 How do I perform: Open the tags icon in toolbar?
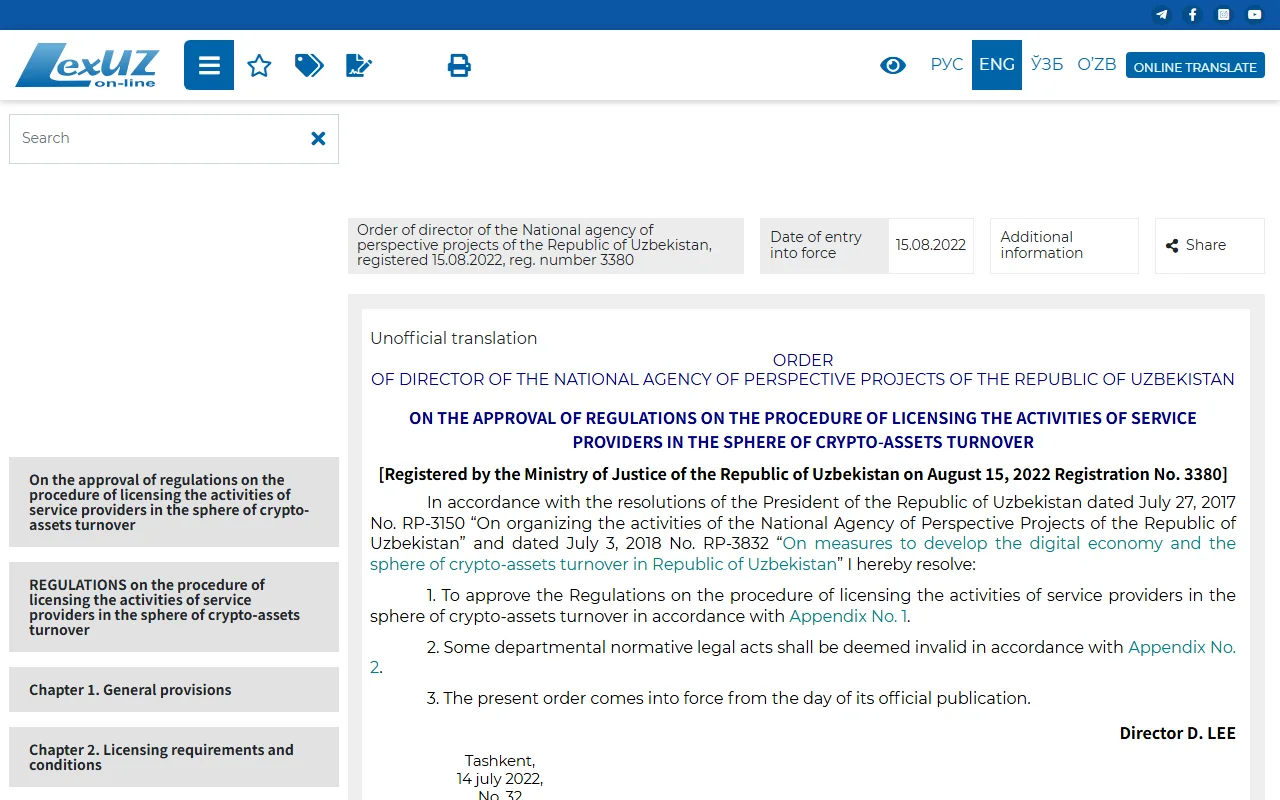click(309, 66)
